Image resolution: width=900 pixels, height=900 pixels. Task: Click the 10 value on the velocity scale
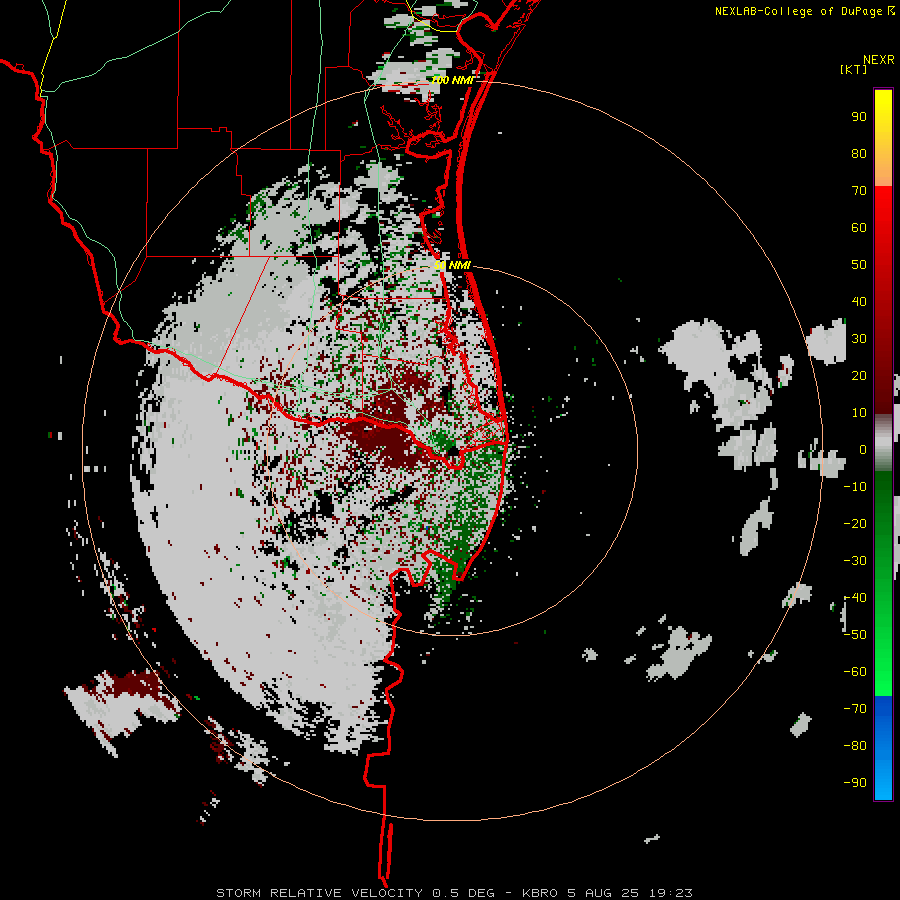click(x=859, y=413)
